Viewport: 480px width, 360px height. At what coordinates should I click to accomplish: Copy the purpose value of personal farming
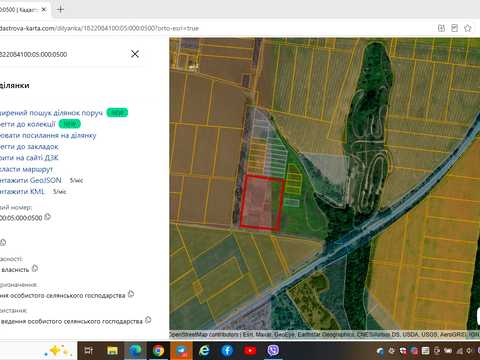pos(131,294)
